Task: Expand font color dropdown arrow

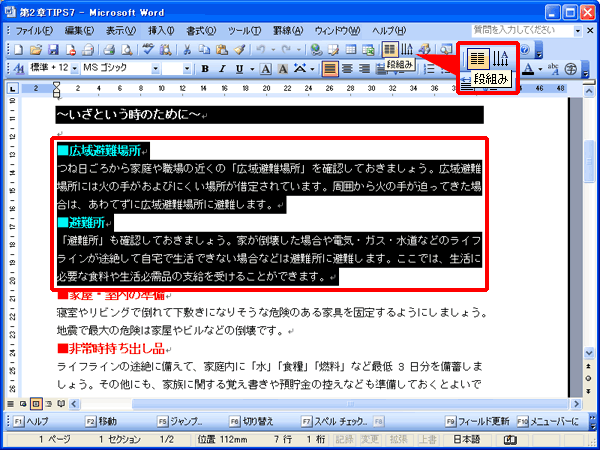Action: pos(540,69)
